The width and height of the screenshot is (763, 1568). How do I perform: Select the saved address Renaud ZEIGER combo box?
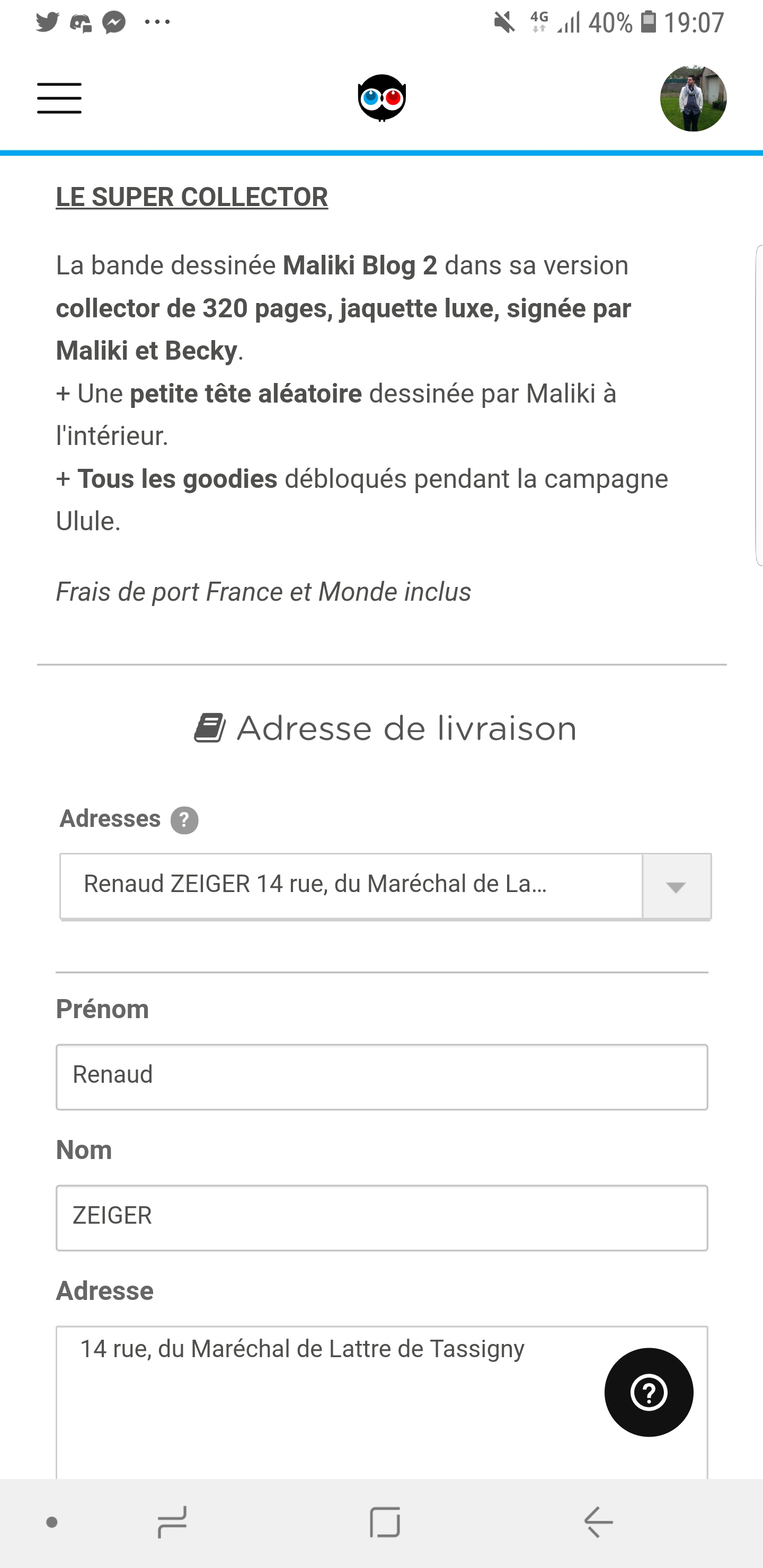(x=351, y=886)
